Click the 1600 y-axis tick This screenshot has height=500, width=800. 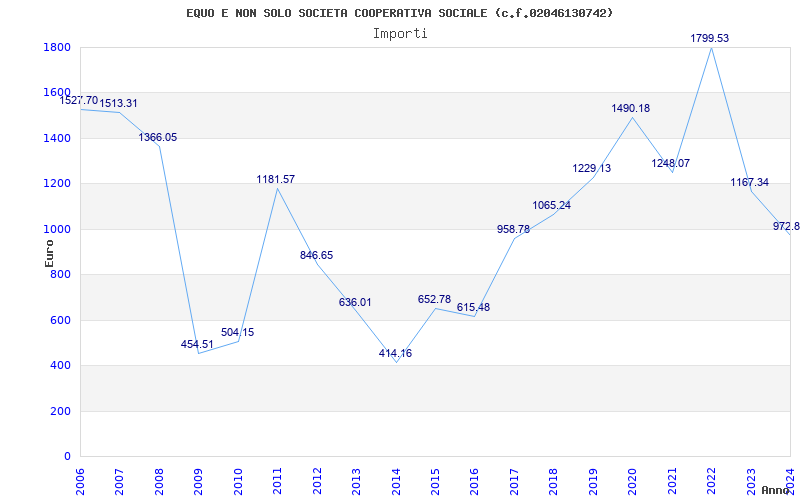point(57,93)
